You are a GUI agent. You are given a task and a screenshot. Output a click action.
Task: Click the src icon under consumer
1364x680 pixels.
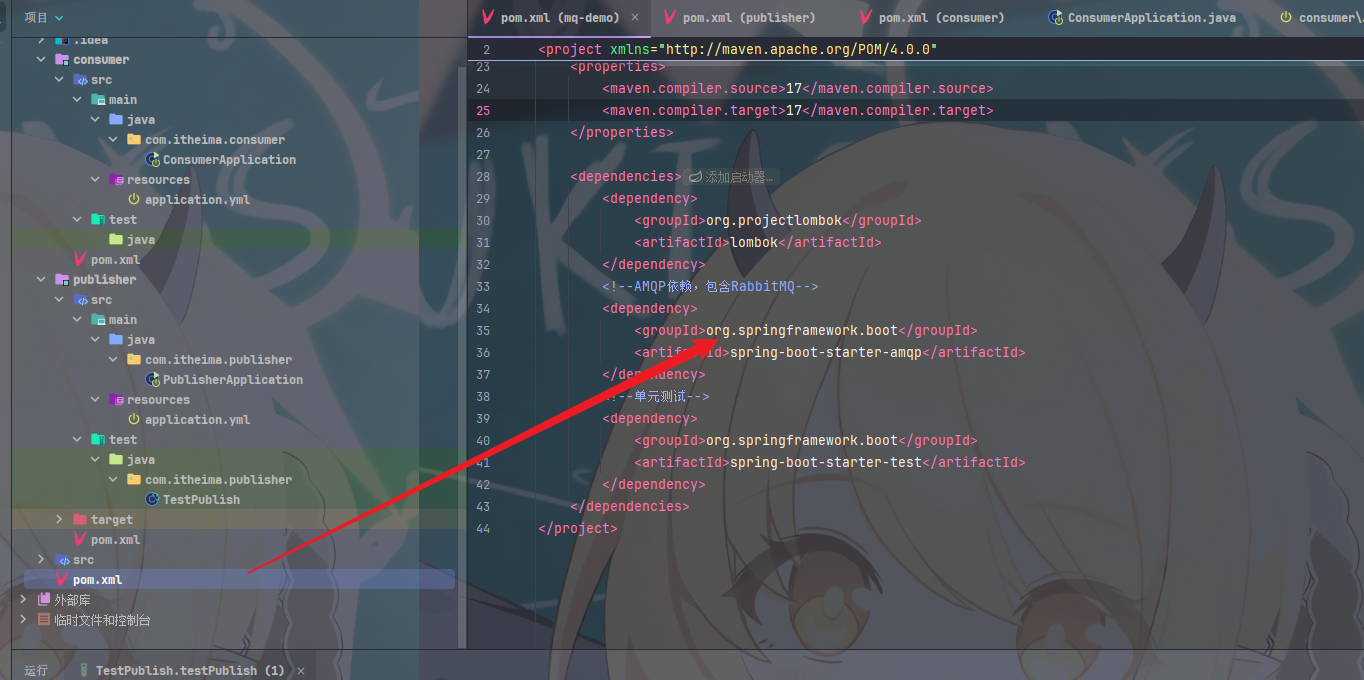point(80,80)
